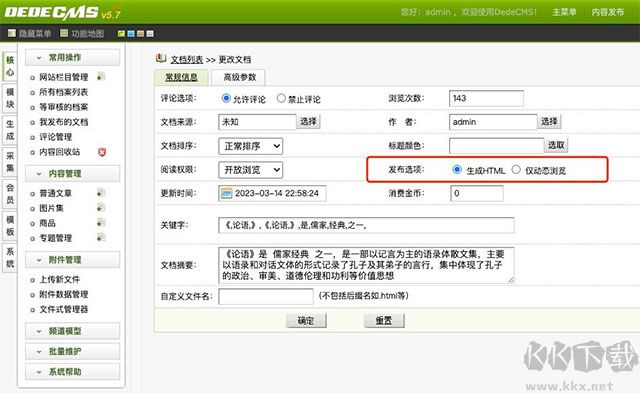Click 选择 button next to 作者 field

[x=549, y=121]
